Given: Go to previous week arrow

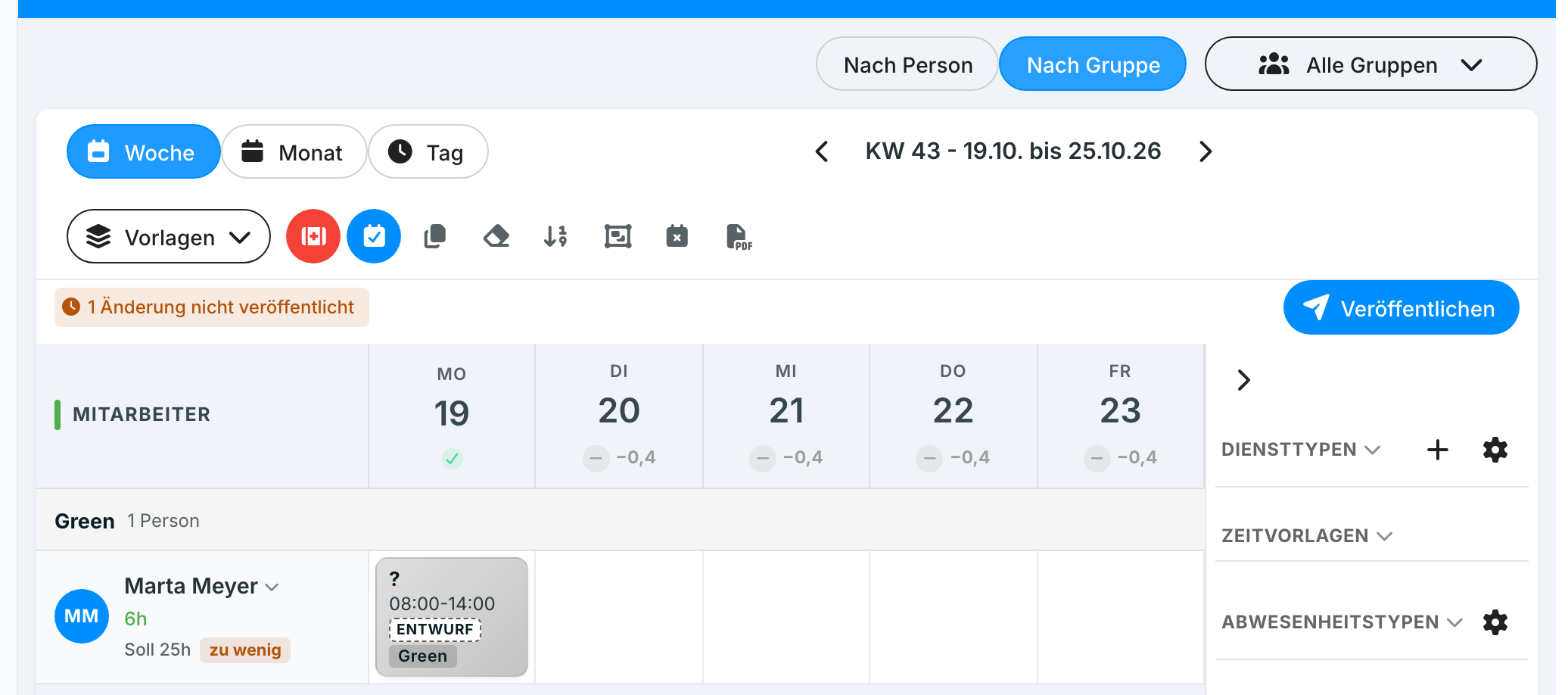Looking at the screenshot, I should [822, 151].
